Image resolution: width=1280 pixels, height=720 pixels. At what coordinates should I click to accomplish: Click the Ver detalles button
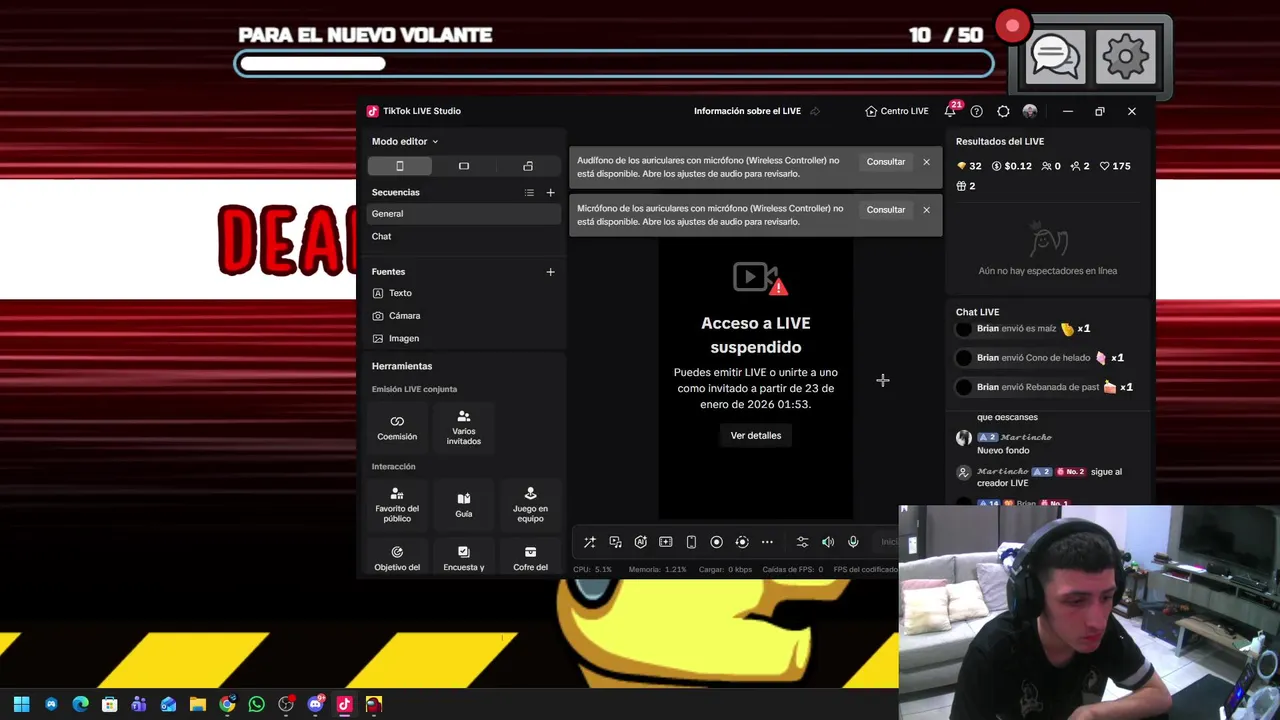pyautogui.click(x=756, y=436)
